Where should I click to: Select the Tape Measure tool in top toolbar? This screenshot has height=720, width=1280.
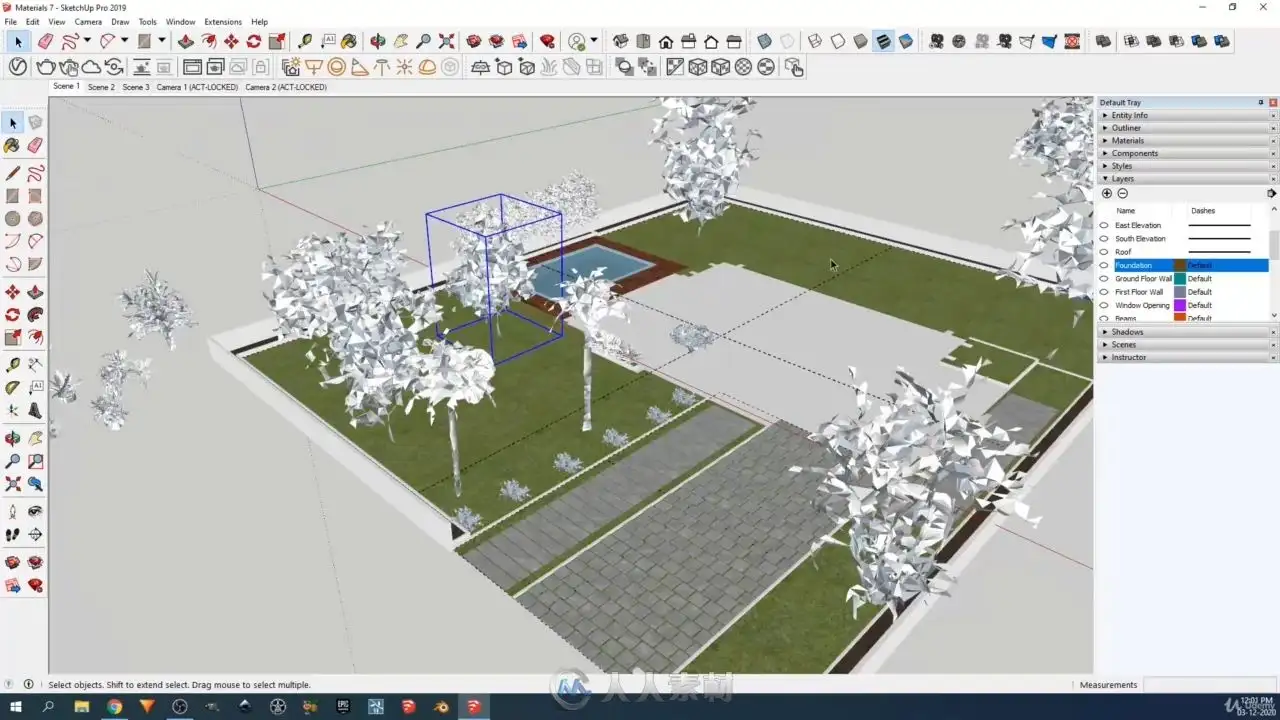click(304, 41)
